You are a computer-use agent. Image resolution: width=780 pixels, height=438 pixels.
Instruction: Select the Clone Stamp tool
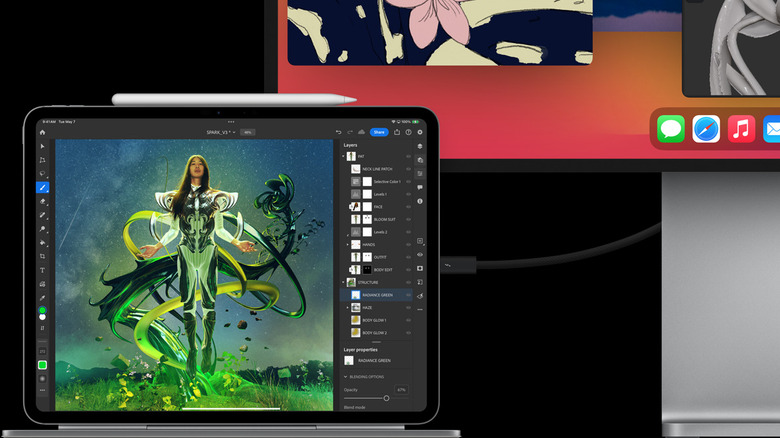[42, 229]
